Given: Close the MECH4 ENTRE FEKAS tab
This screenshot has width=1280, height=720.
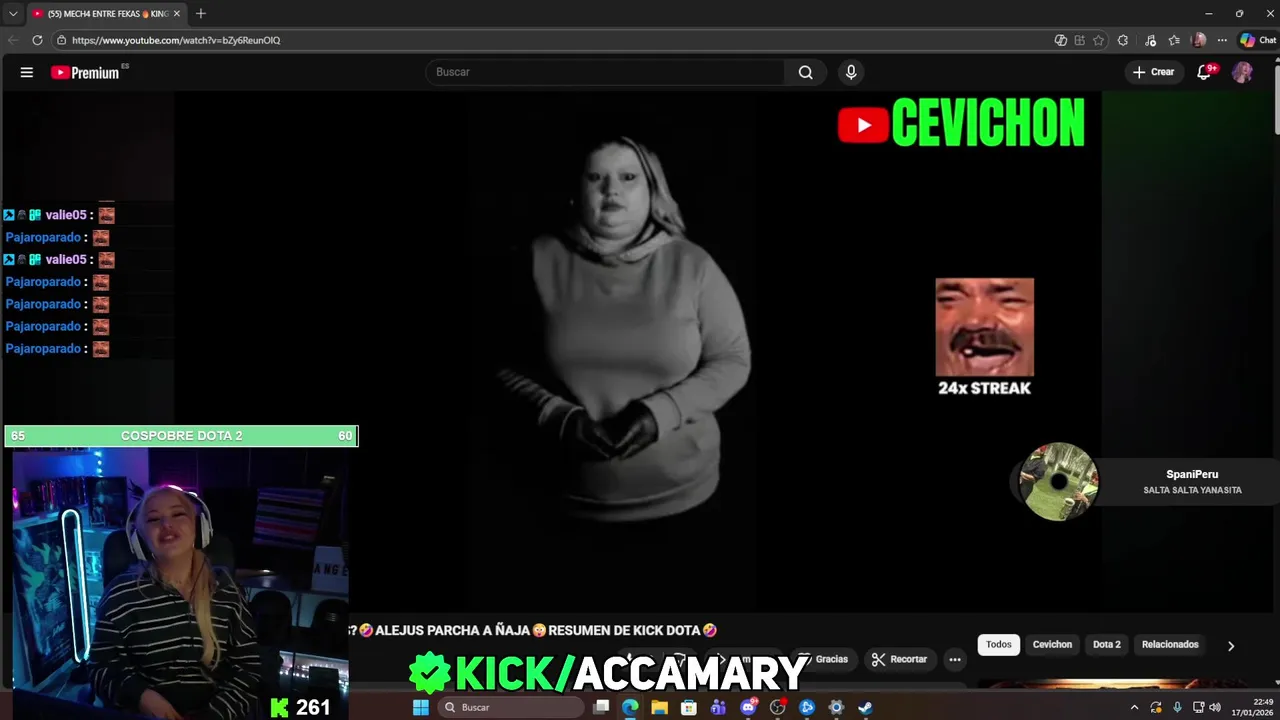Looking at the screenshot, I should (x=176, y=14).
